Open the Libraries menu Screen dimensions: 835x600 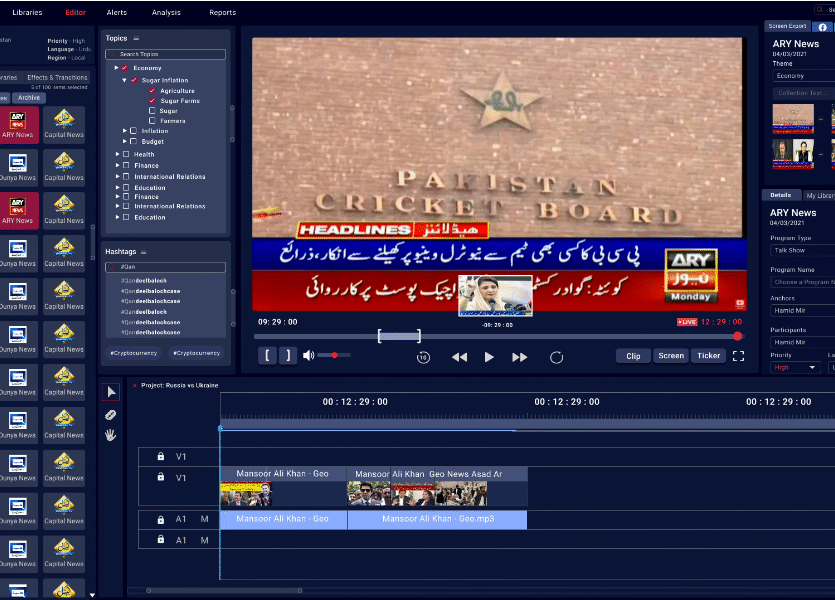pyautogui.click(x=27, y=12)
